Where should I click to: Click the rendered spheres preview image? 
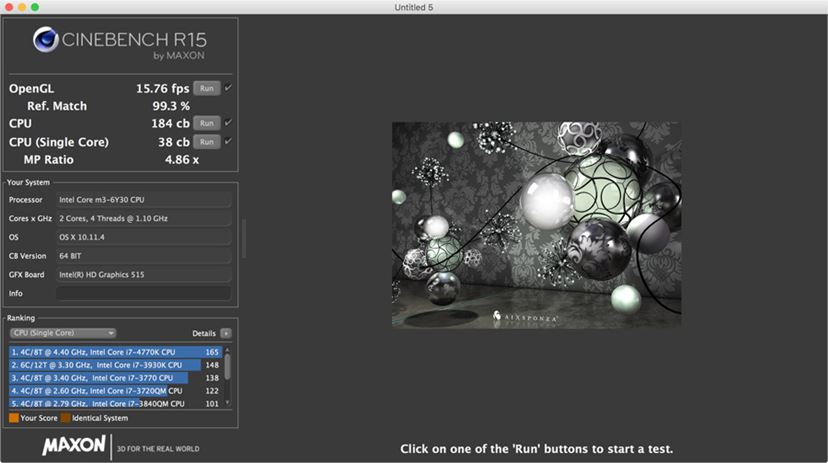pyautogui.click(x=537, y=225)
